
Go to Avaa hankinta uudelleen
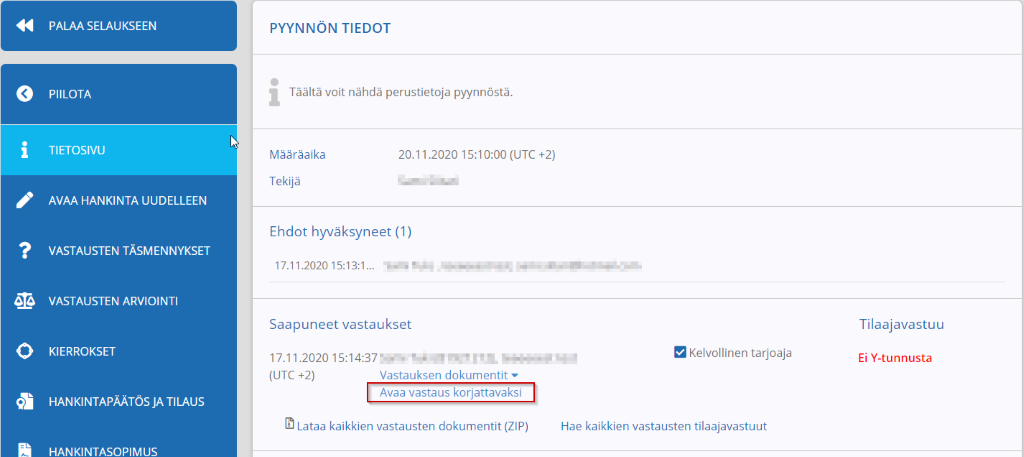119,200
